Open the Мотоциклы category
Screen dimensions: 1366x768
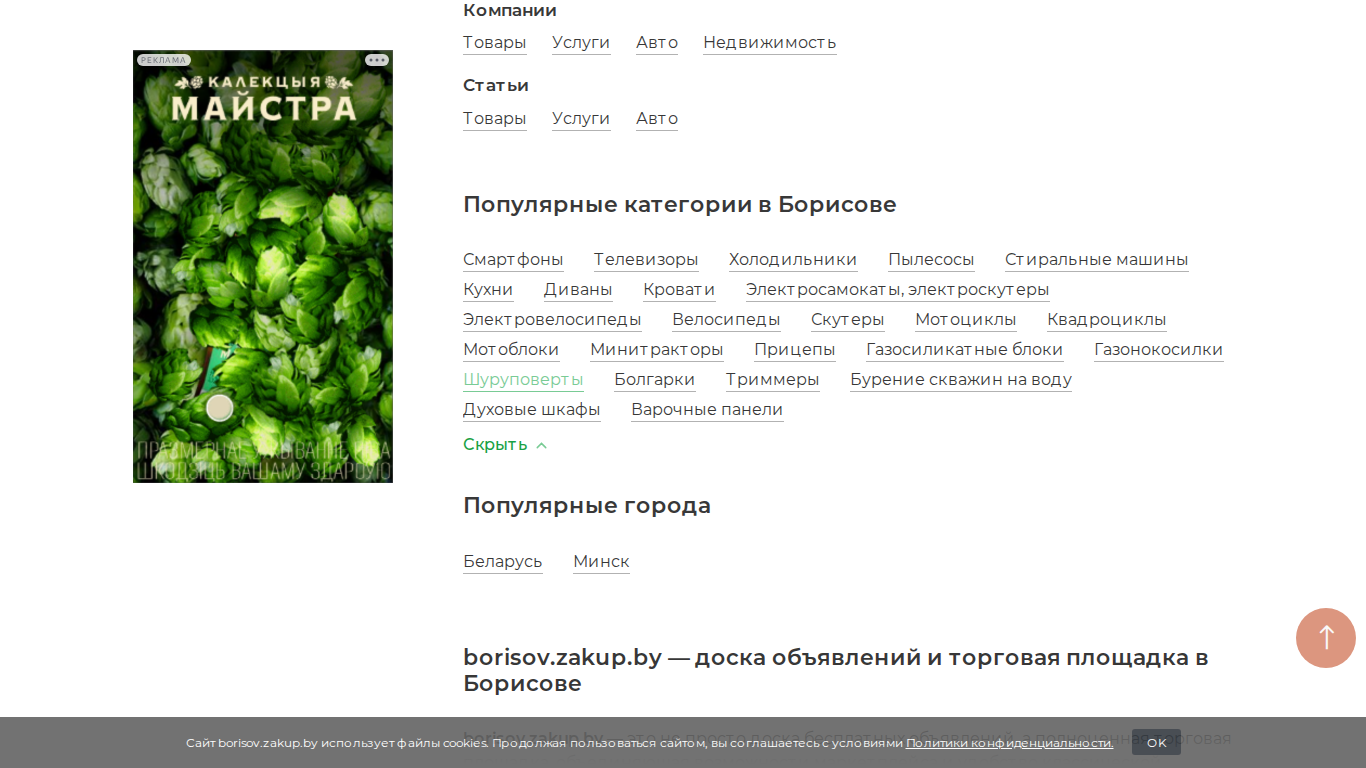click(x=966, y=320)
